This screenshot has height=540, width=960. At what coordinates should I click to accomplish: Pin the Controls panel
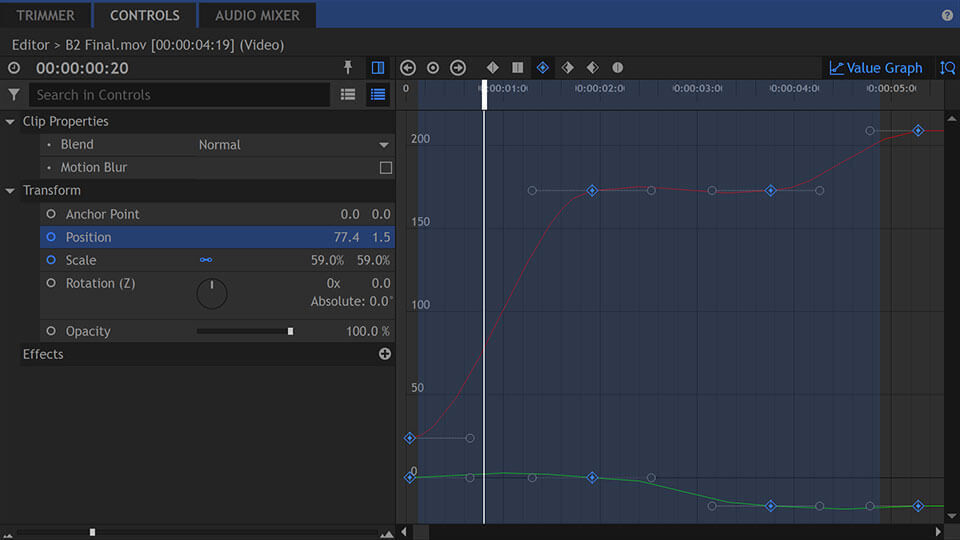click(348, 68)
